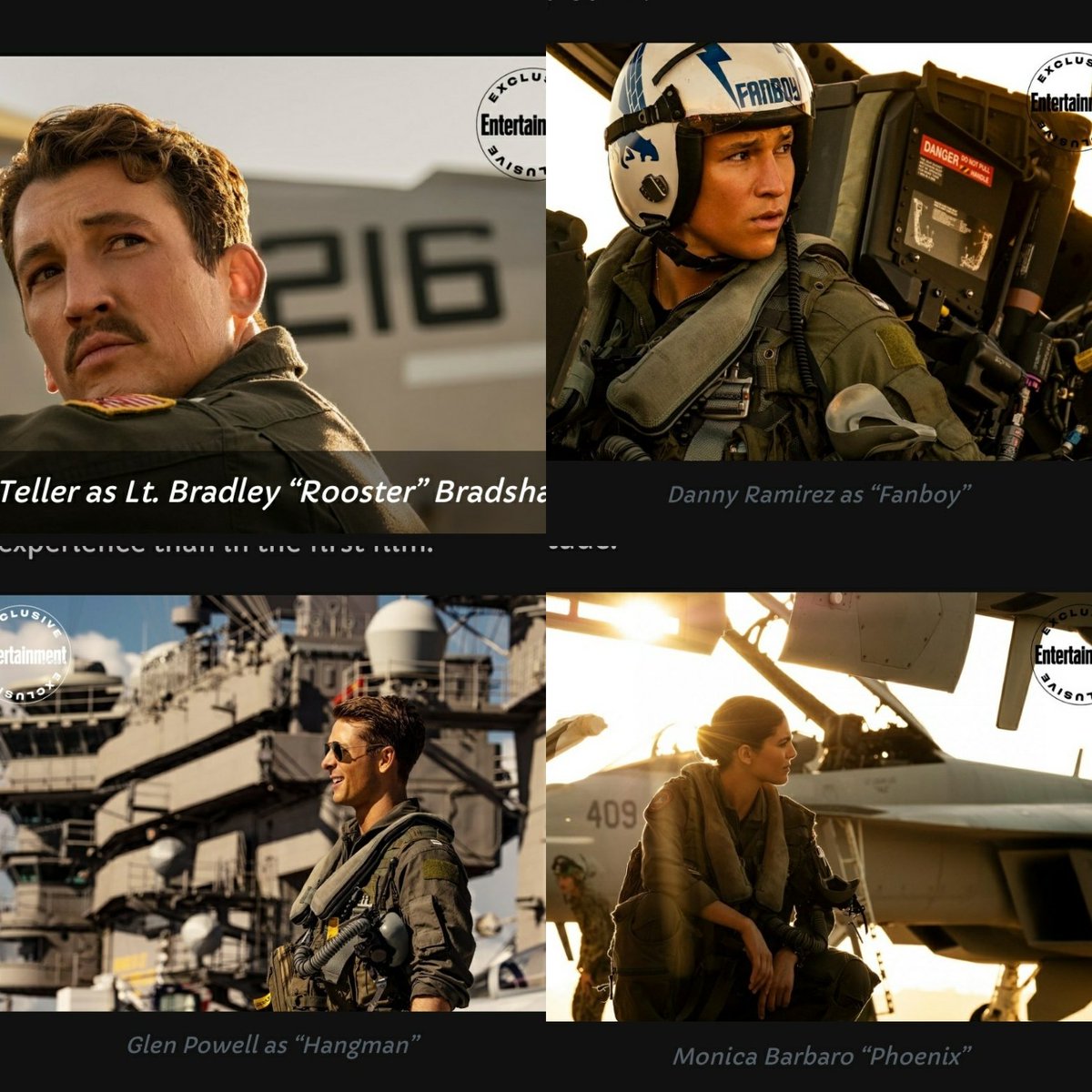Click caption 'Danny Ramirez as "Fanboy"'
The height and width of the screenshot is (1092, 1092).
point(819,494)
